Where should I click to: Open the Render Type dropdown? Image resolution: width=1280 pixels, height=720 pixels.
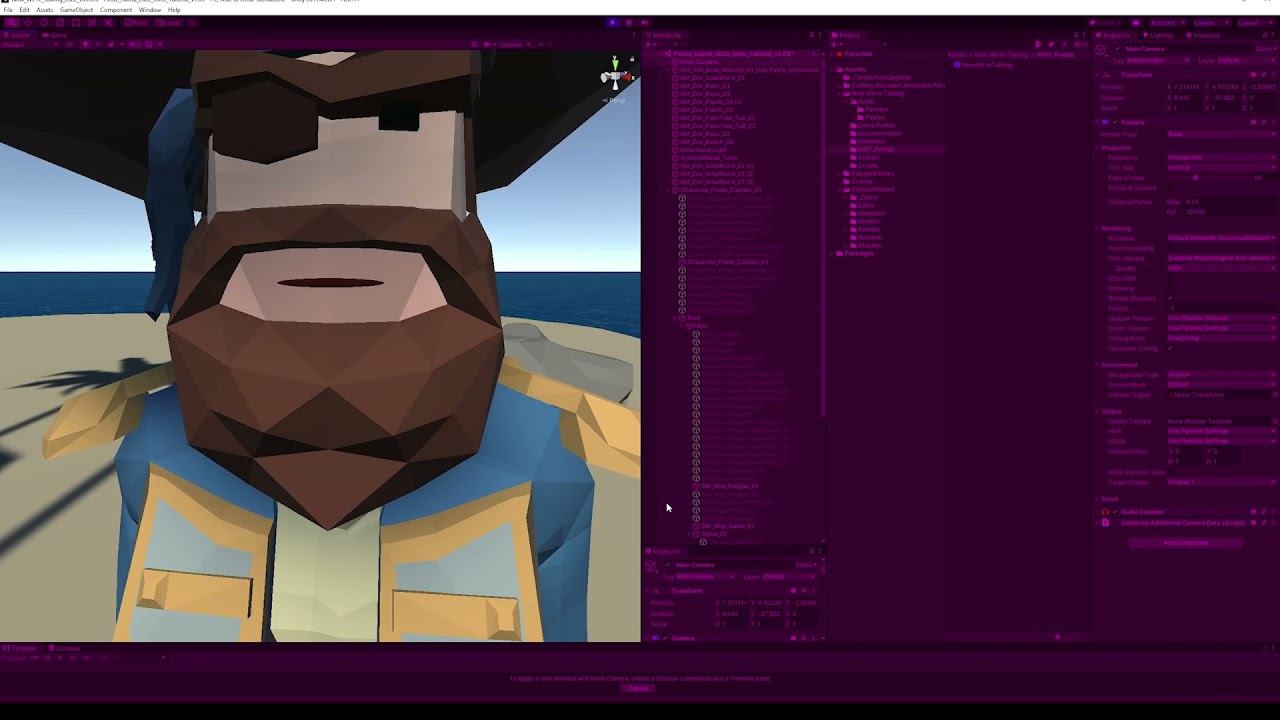[x=1221, y=134]
